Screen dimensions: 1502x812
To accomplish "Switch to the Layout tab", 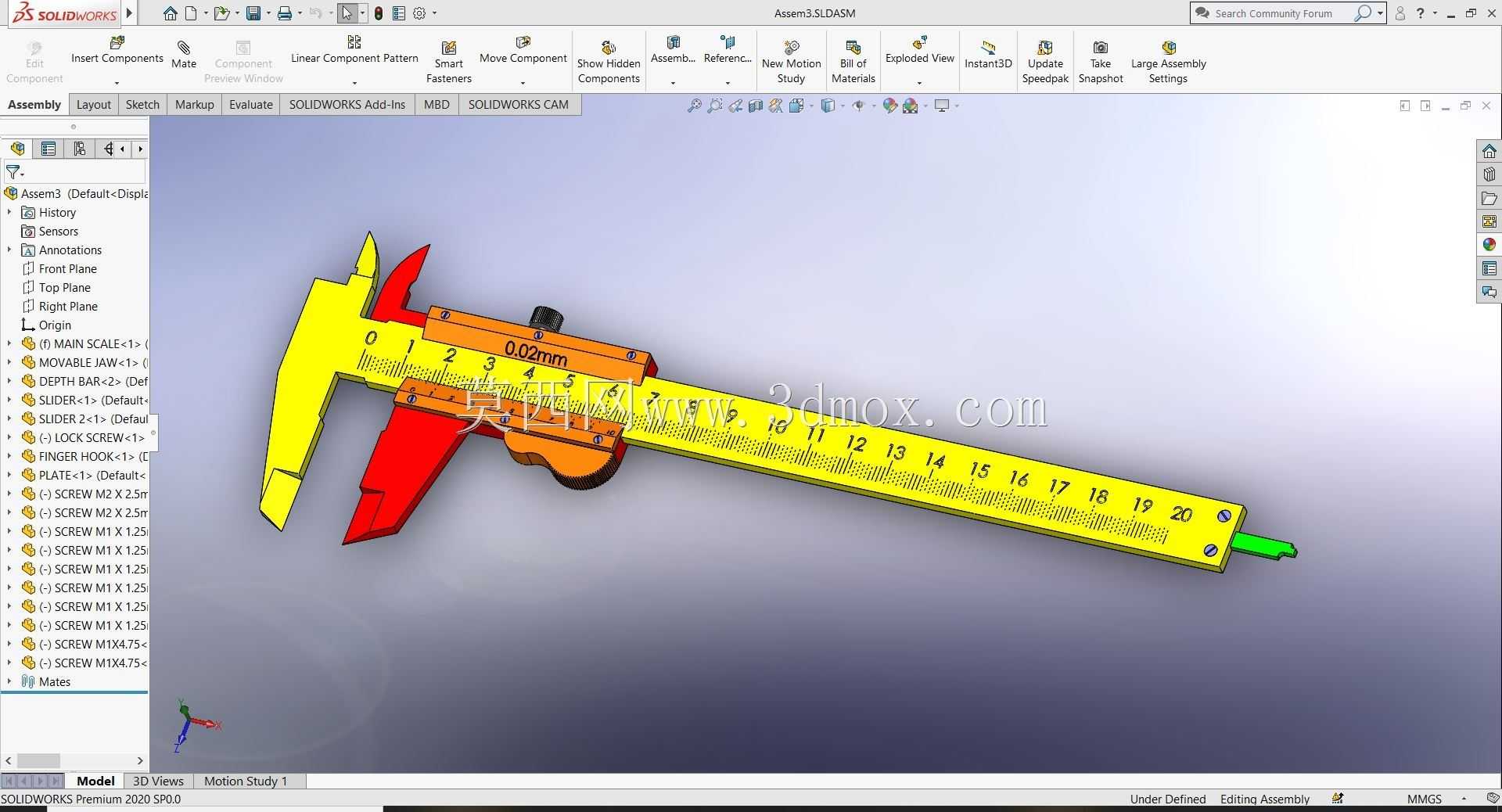I will [x=94, y=104].
